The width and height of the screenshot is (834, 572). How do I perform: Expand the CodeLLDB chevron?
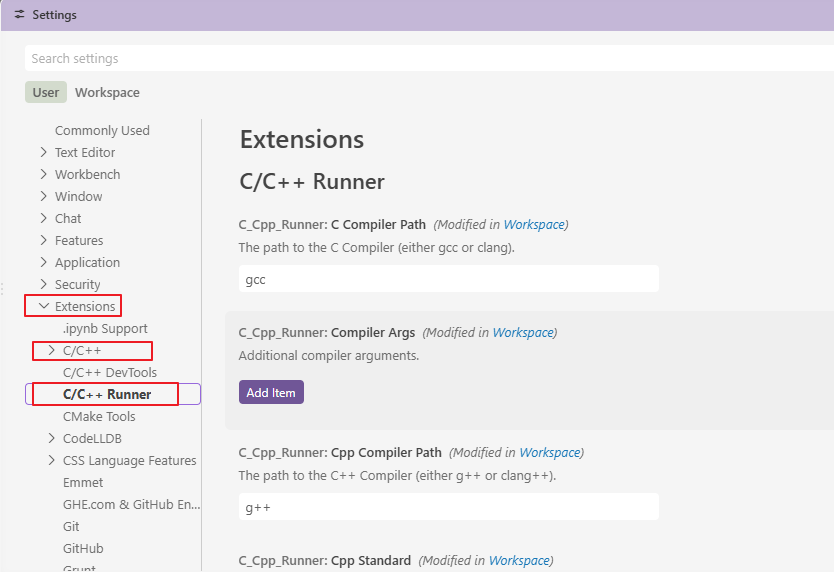(x=52, y=438)
